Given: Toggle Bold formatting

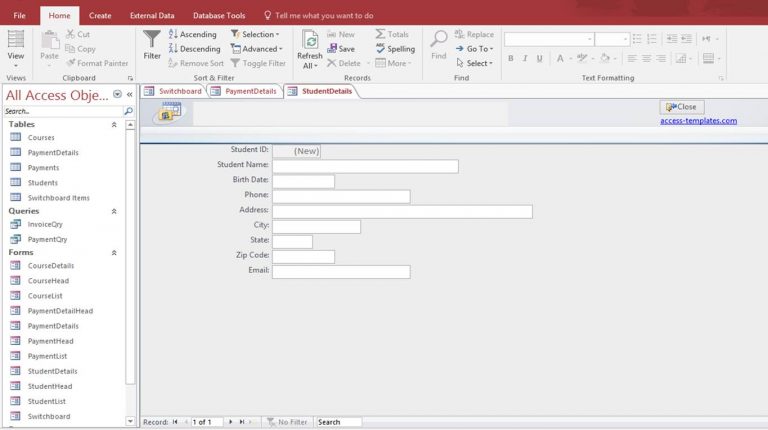Looking at the screenshot, I should [x=511, y=59].
